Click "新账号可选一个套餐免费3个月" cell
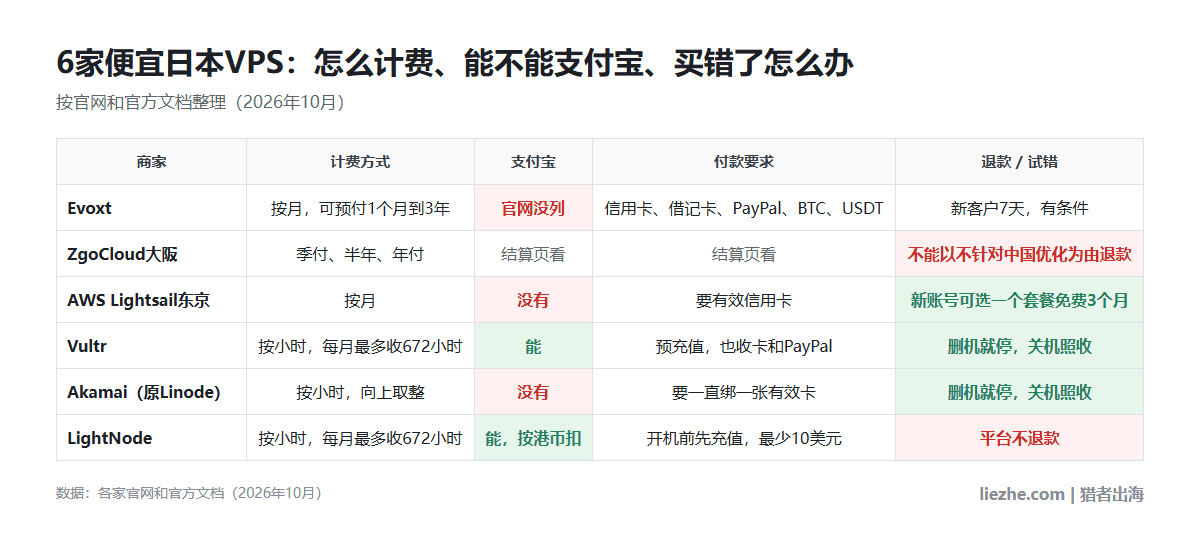1200x548 pixels. pyautogui.click(x=1019, y=300)
